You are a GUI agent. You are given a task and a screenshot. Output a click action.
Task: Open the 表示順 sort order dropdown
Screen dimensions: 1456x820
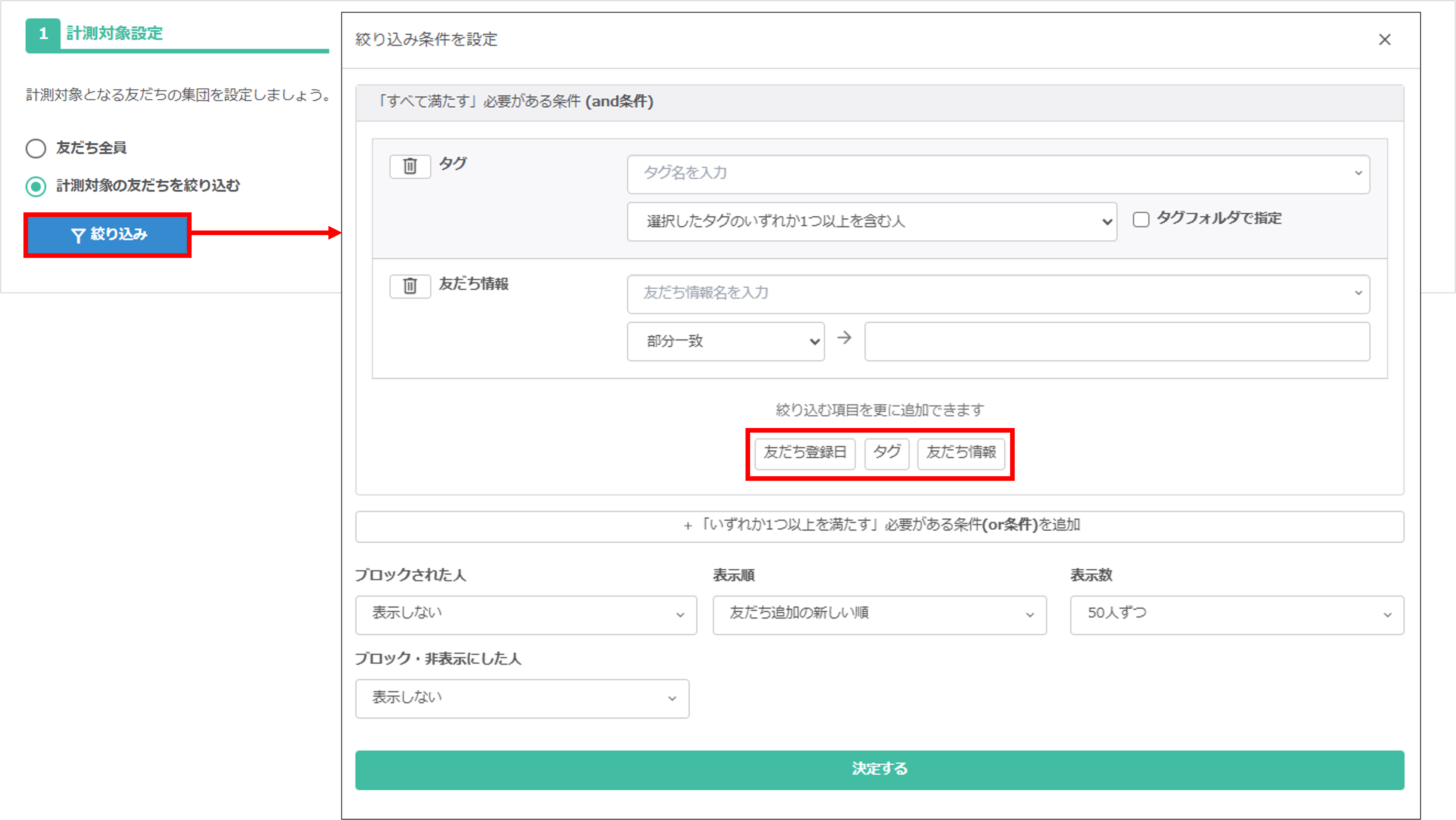pyautogui.click(x=879, y=614)
